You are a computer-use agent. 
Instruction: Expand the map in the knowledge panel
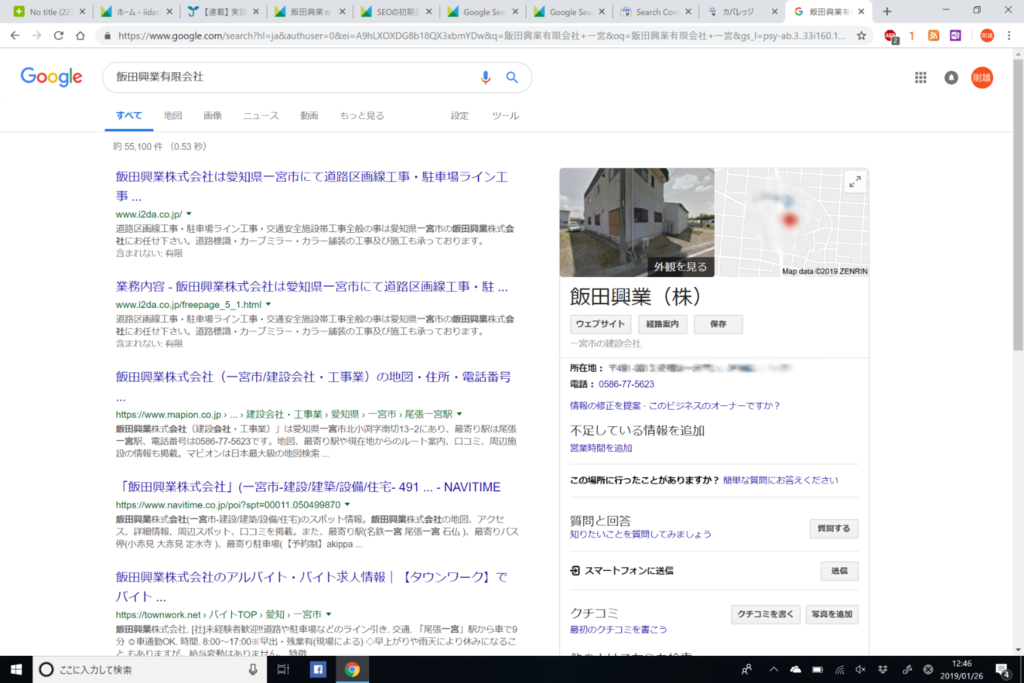pyautogui.click(x=855, y=182)
